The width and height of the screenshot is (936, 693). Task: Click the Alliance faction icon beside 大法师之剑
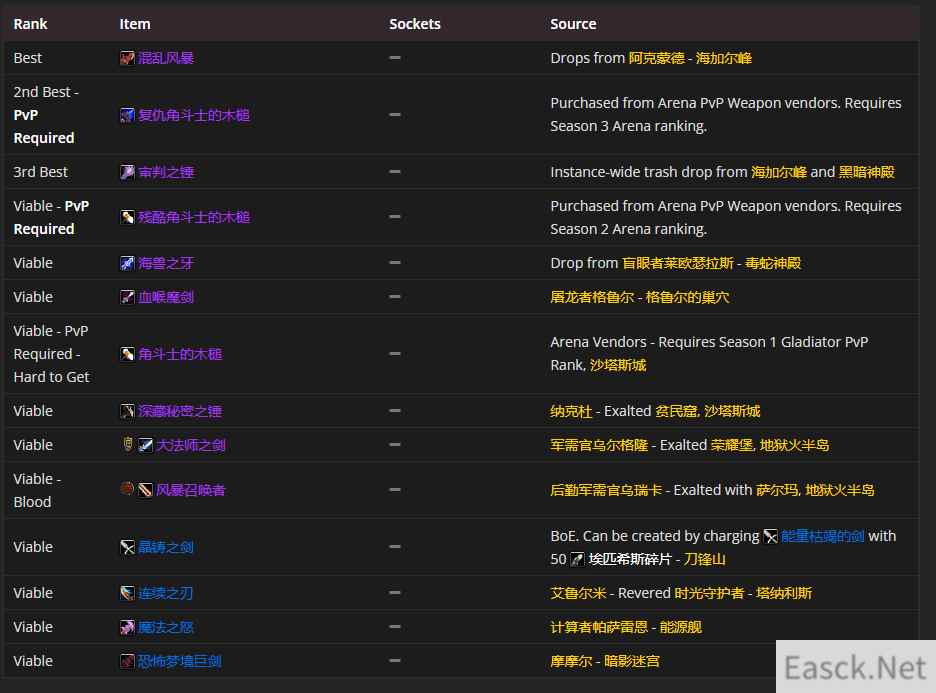127,444
